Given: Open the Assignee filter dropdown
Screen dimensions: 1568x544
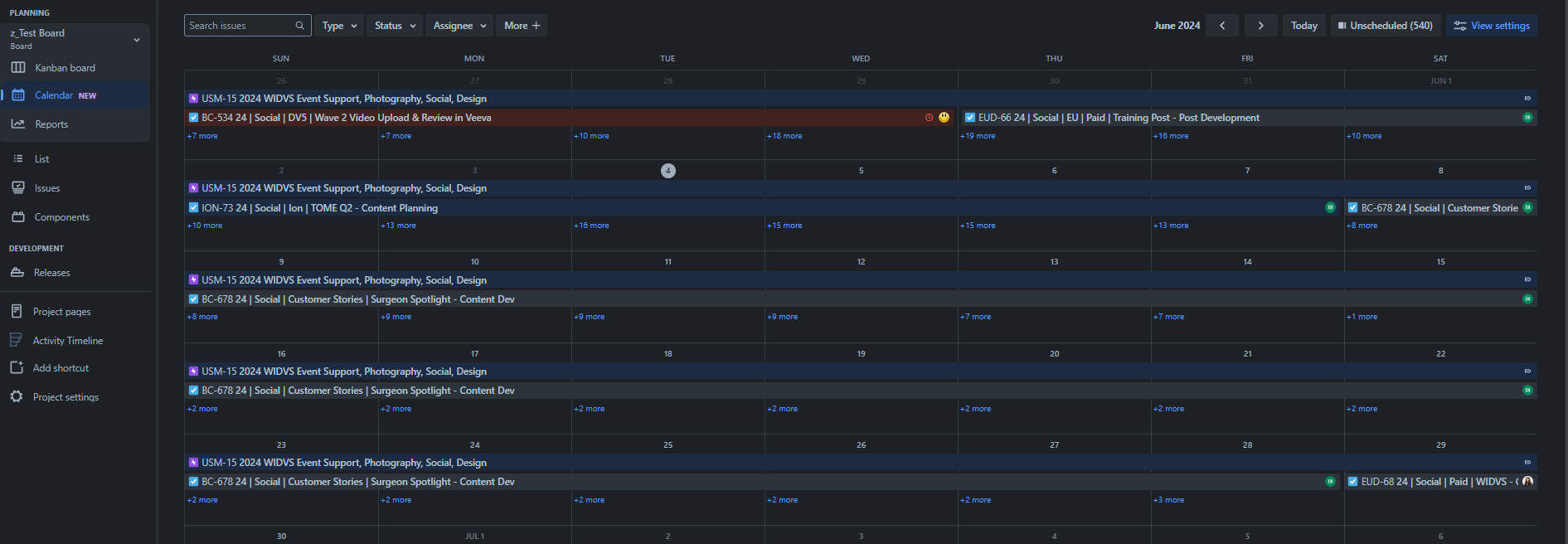Looking at the screenshot, I should pos(459,26).
